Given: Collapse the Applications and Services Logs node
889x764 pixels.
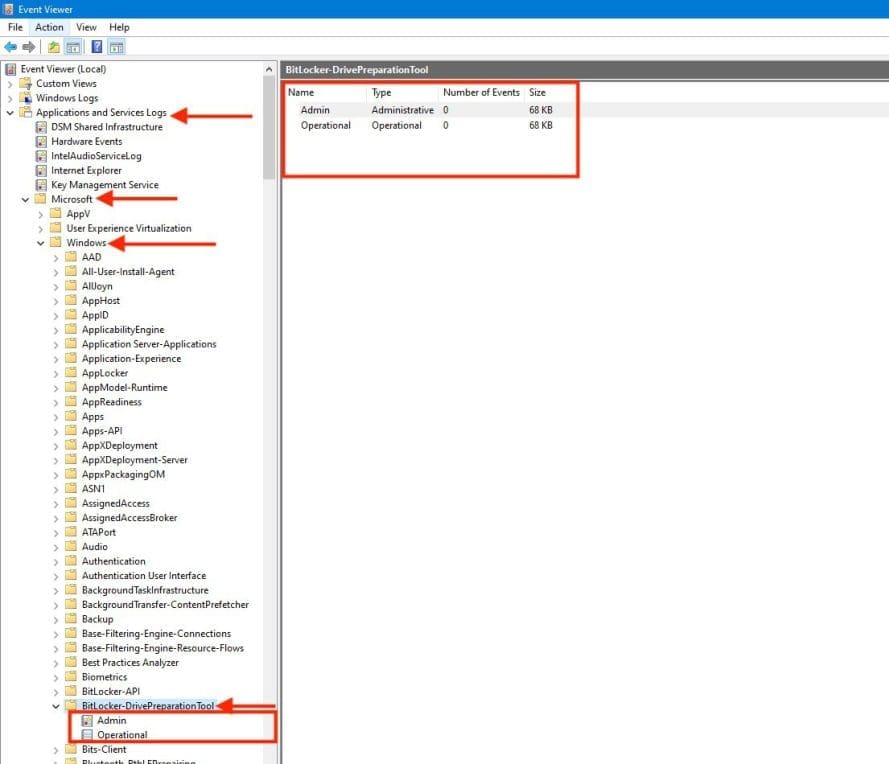Looking at the screenshot, I should coord(11,113).
